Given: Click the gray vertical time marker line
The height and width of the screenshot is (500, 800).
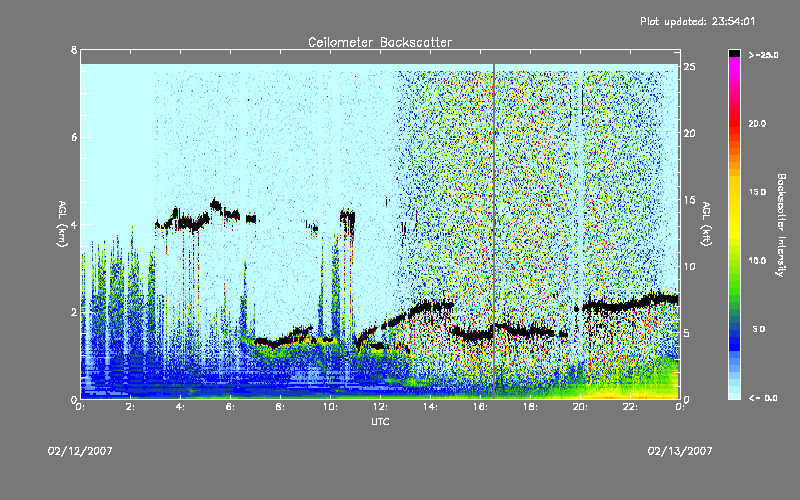Looking at the screenshot, I should point(494,231).
